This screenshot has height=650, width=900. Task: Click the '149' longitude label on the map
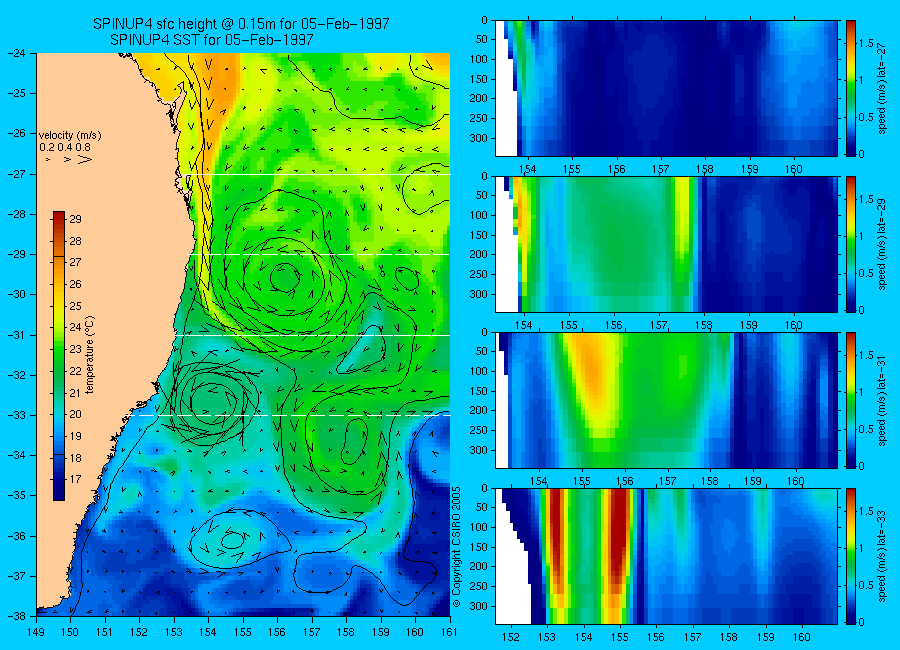[x=36, y=632]
